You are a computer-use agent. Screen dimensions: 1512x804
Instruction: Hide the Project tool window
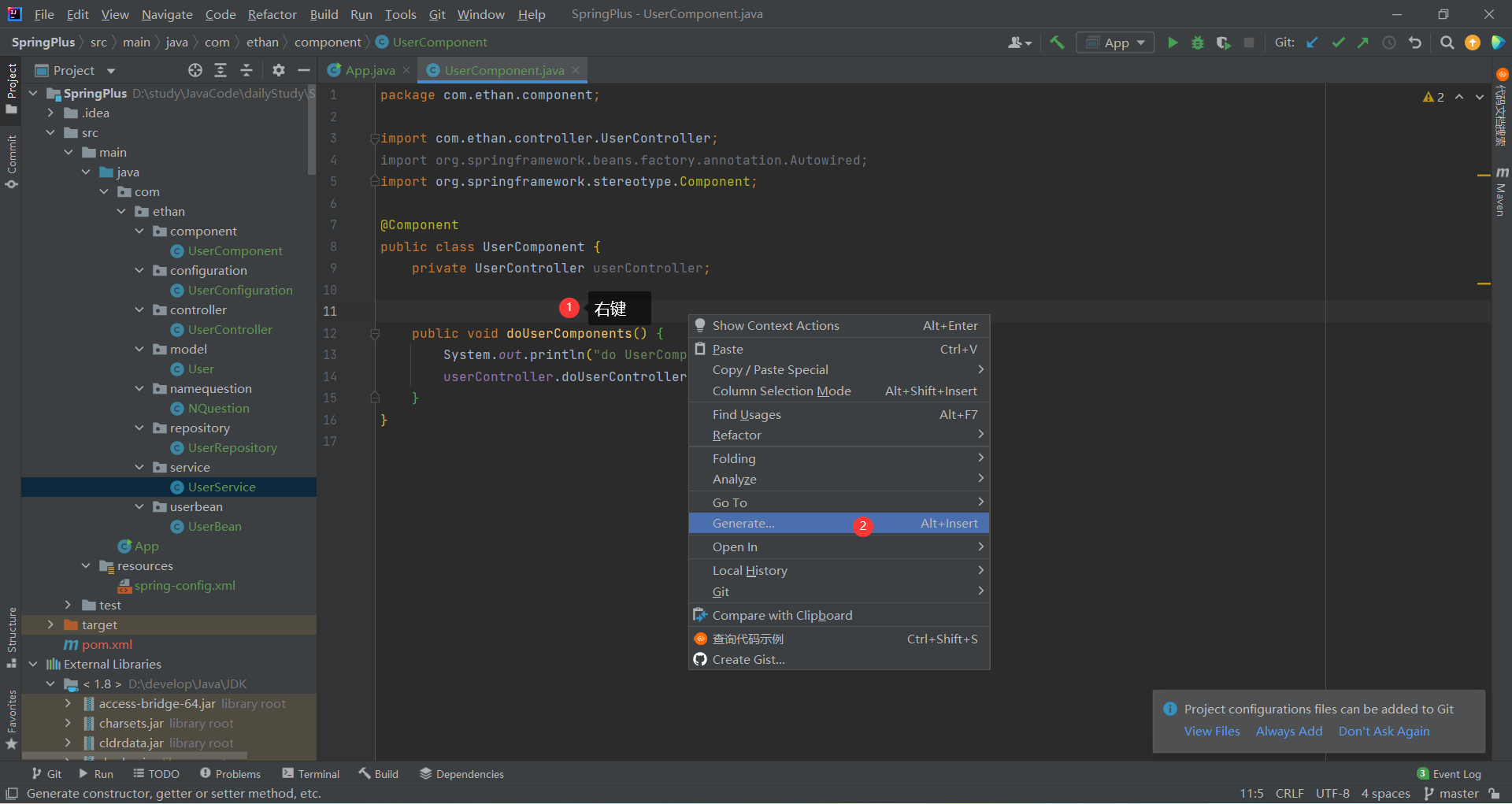coord(304,70)
